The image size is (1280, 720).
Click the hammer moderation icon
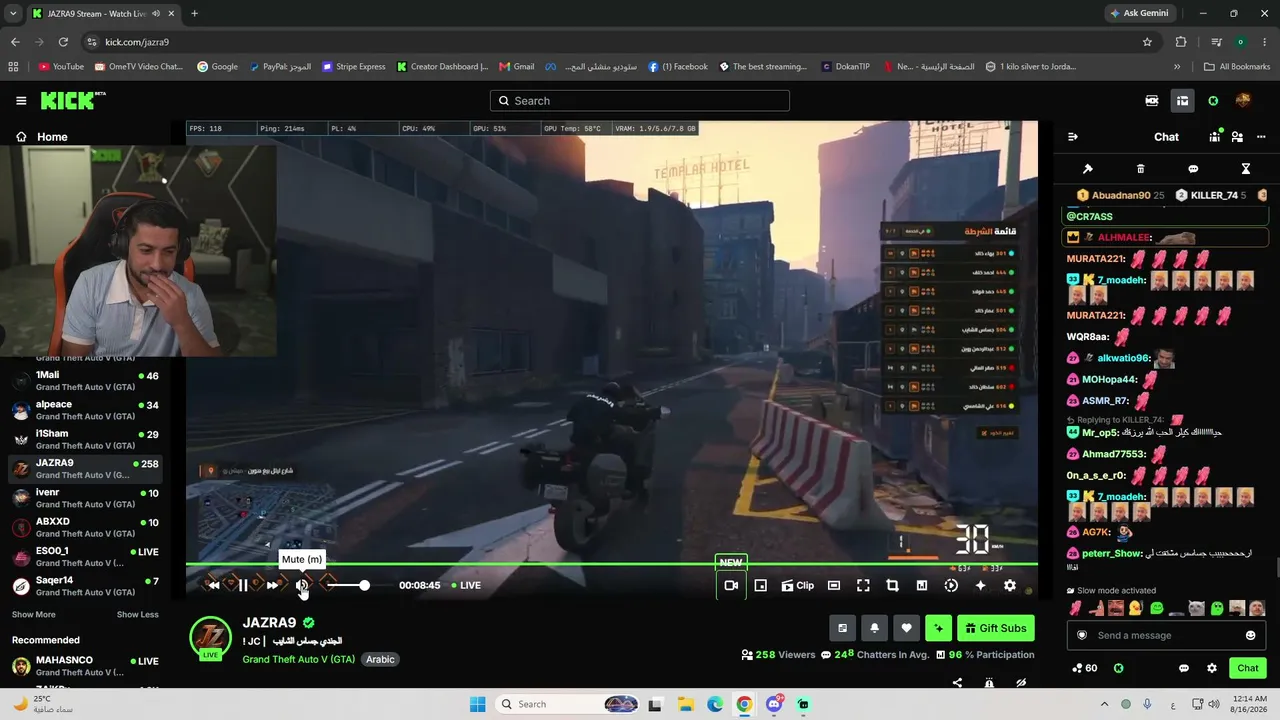click(x=1088, y=169)
